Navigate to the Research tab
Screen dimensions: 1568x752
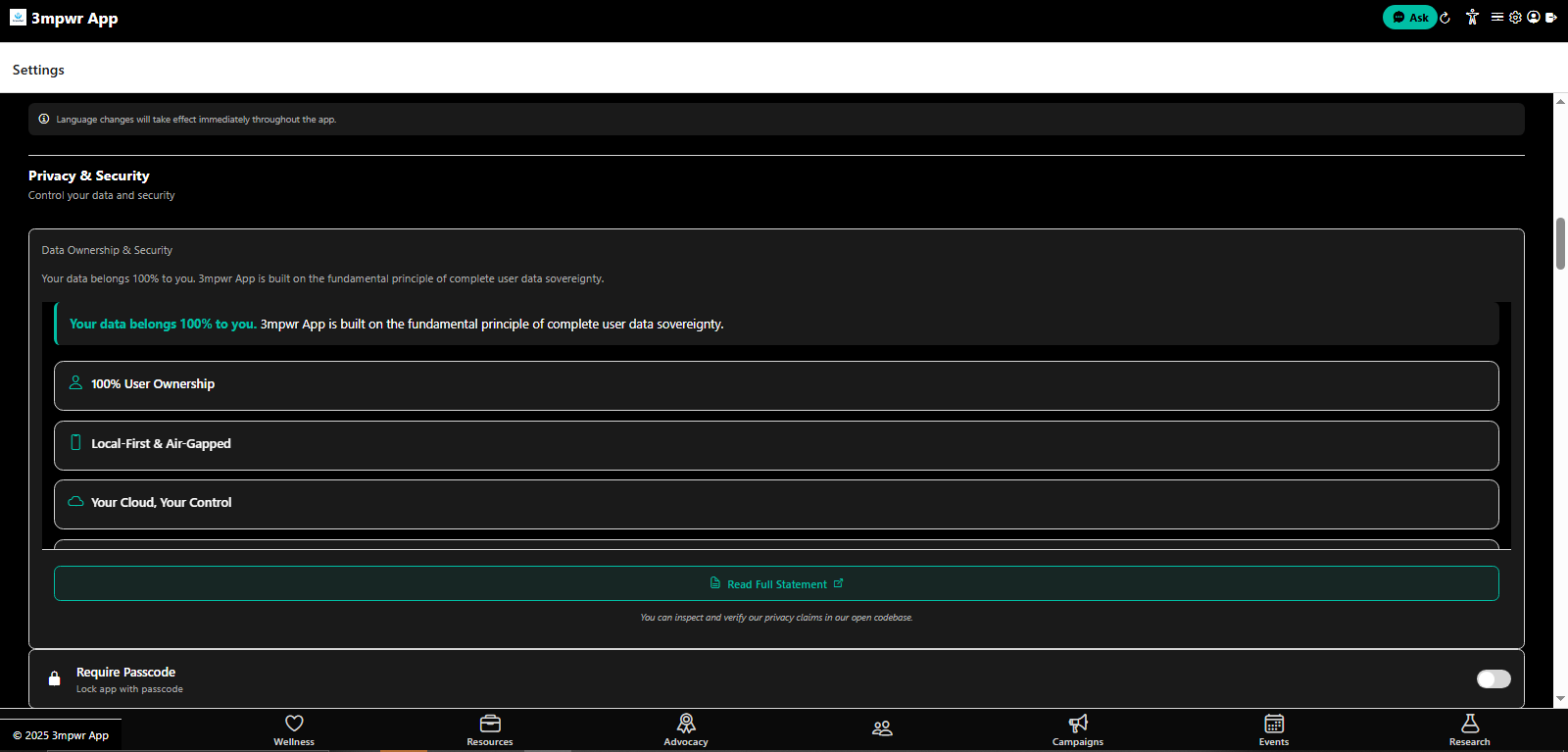click(1469, 729)
